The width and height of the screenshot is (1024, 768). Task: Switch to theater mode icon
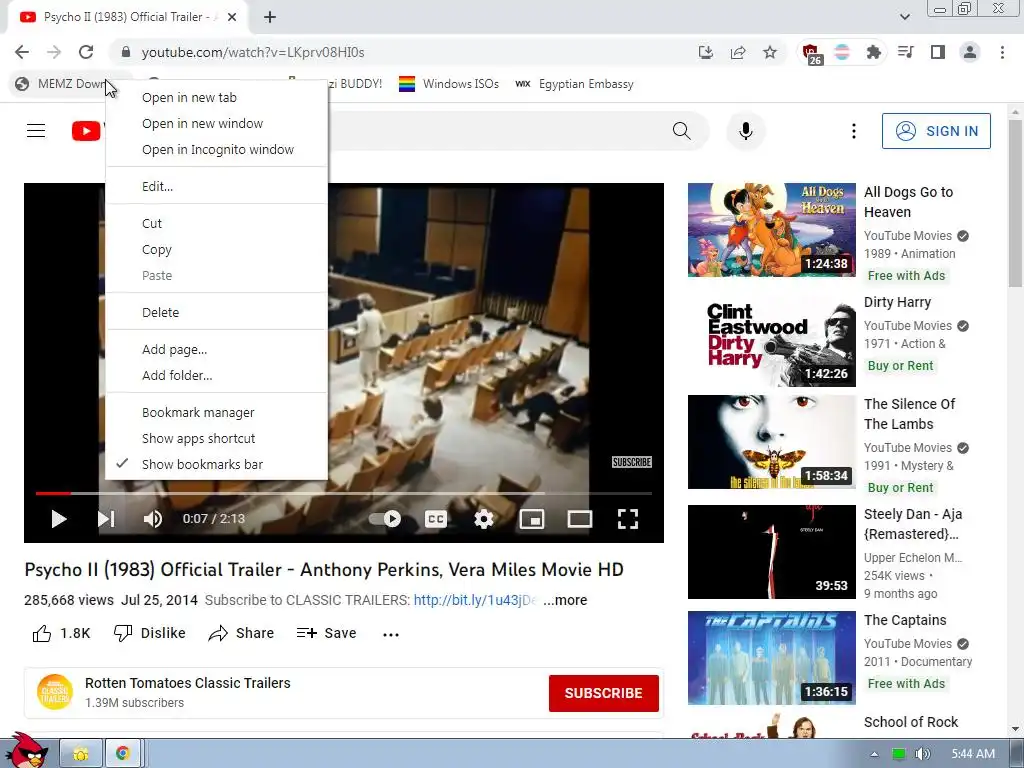580,519
